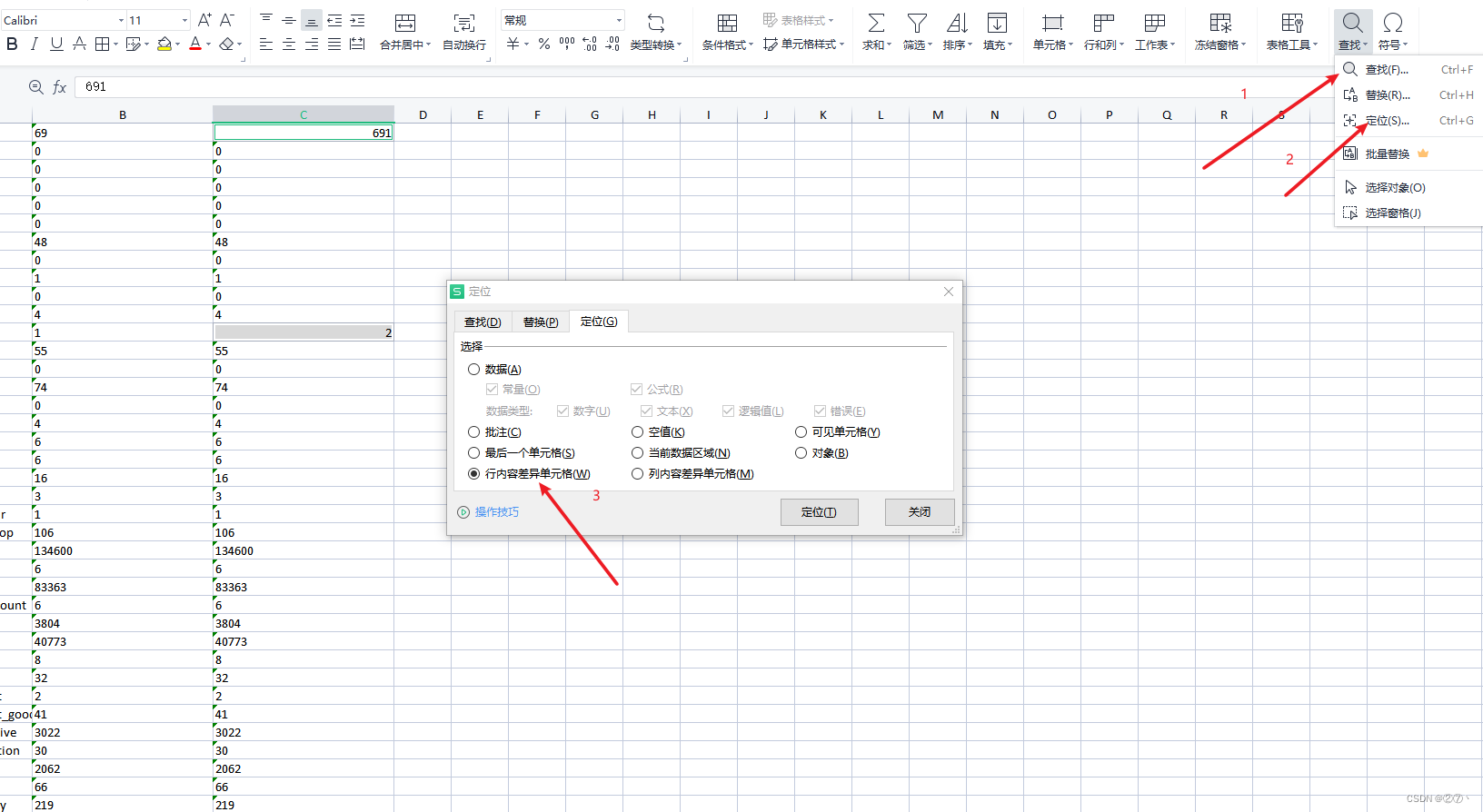Increase font size with A+ icon
Viewport: 1483px width, 812px height.
[x=204, y=20]
